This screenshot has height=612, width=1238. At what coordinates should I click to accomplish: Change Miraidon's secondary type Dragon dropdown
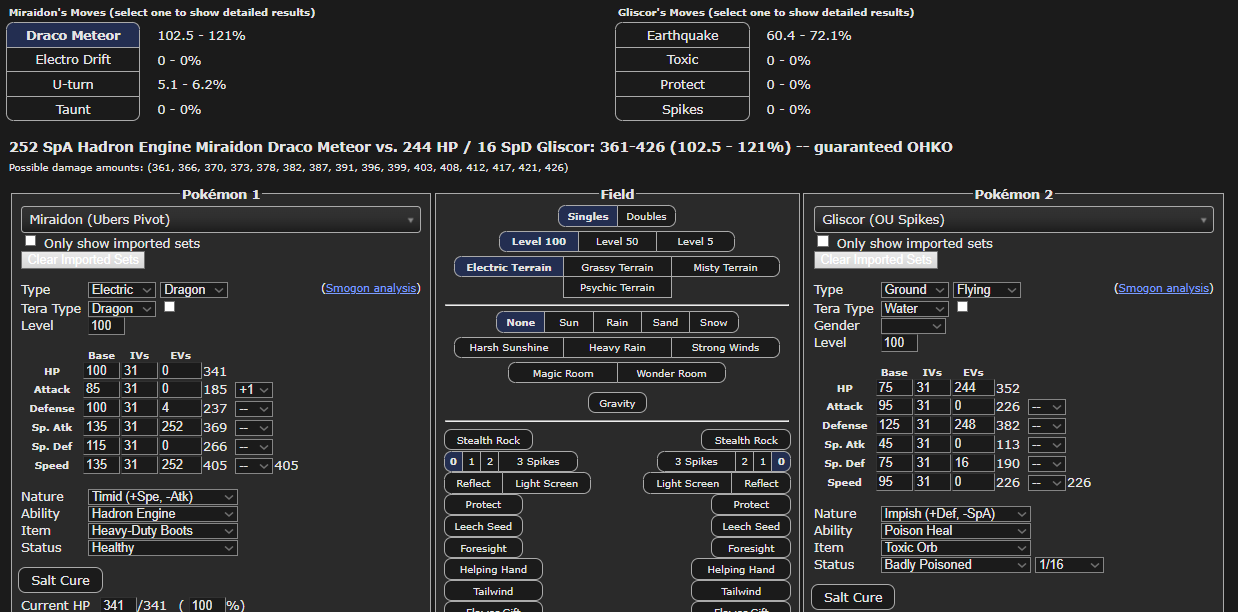point(194,290)
